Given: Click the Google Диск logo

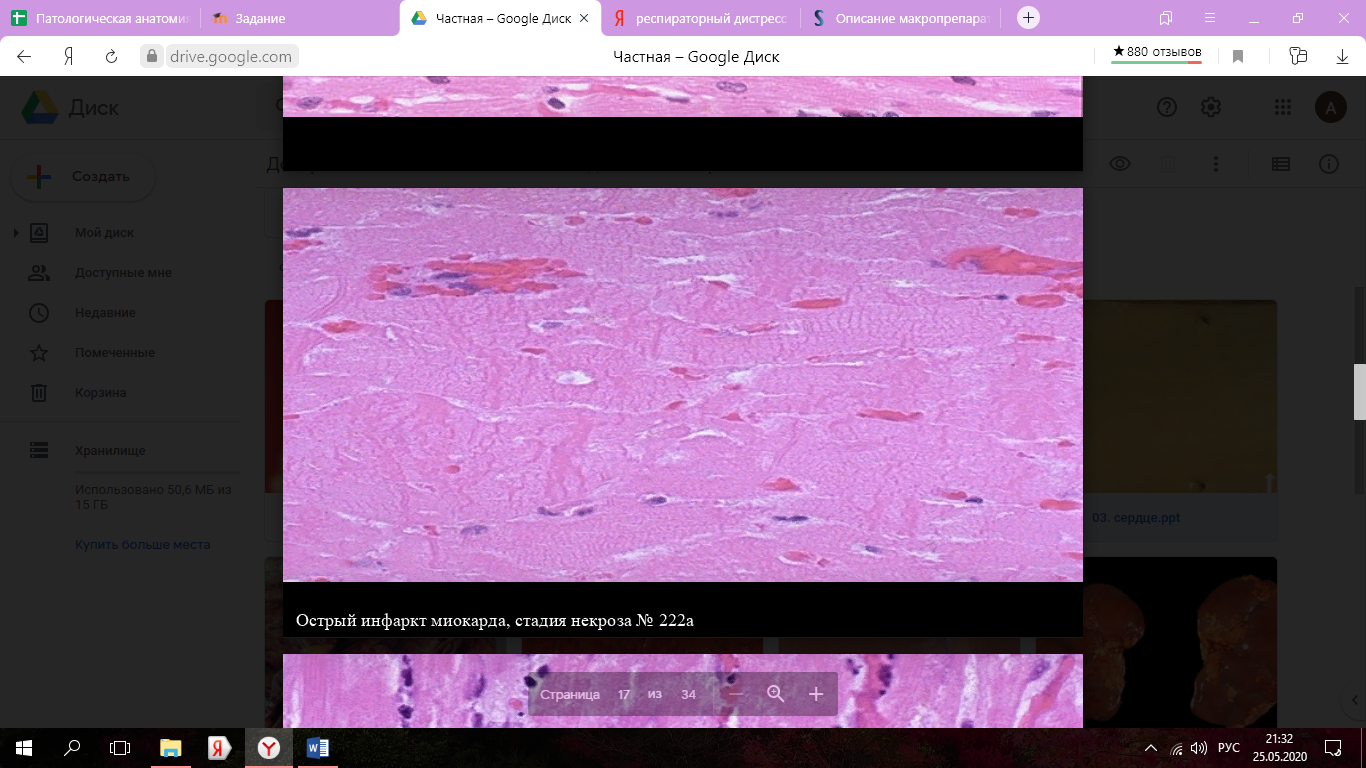Looking at the screenshot, I should (70, 107).
